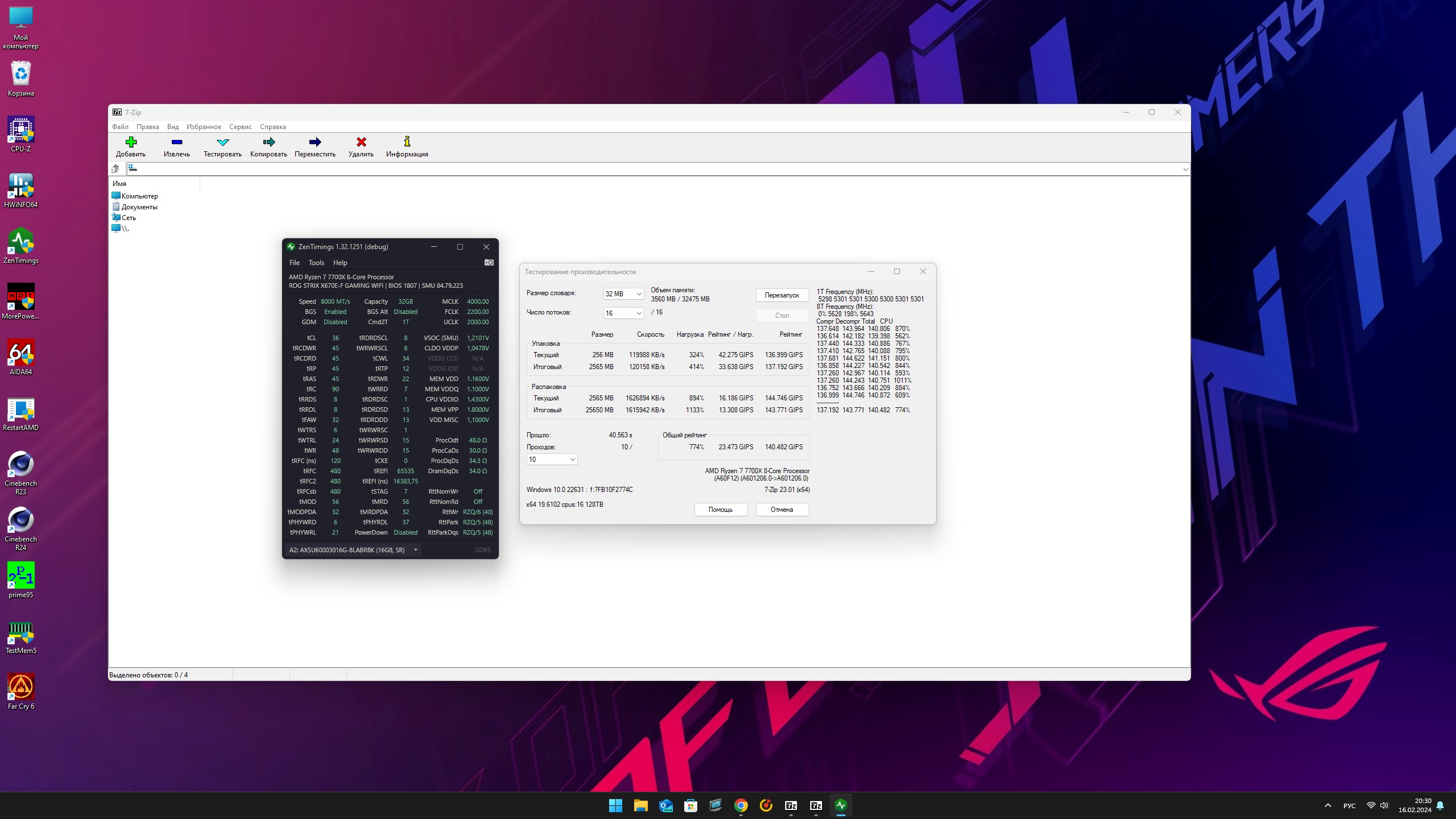The width and height of the screenshot is (1456, 819).
Task: Open the Tools menu in ZenTimings
Action: pyautogui.click(x=316, y=263)
